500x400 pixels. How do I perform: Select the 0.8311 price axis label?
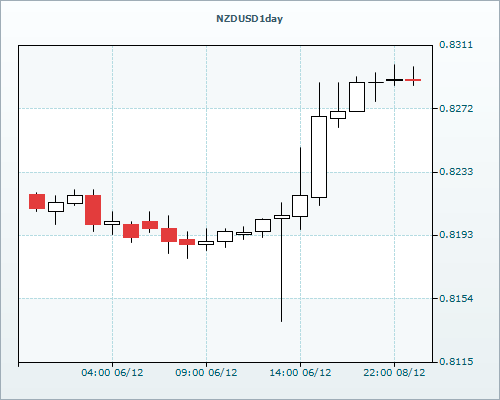point(456,45)
